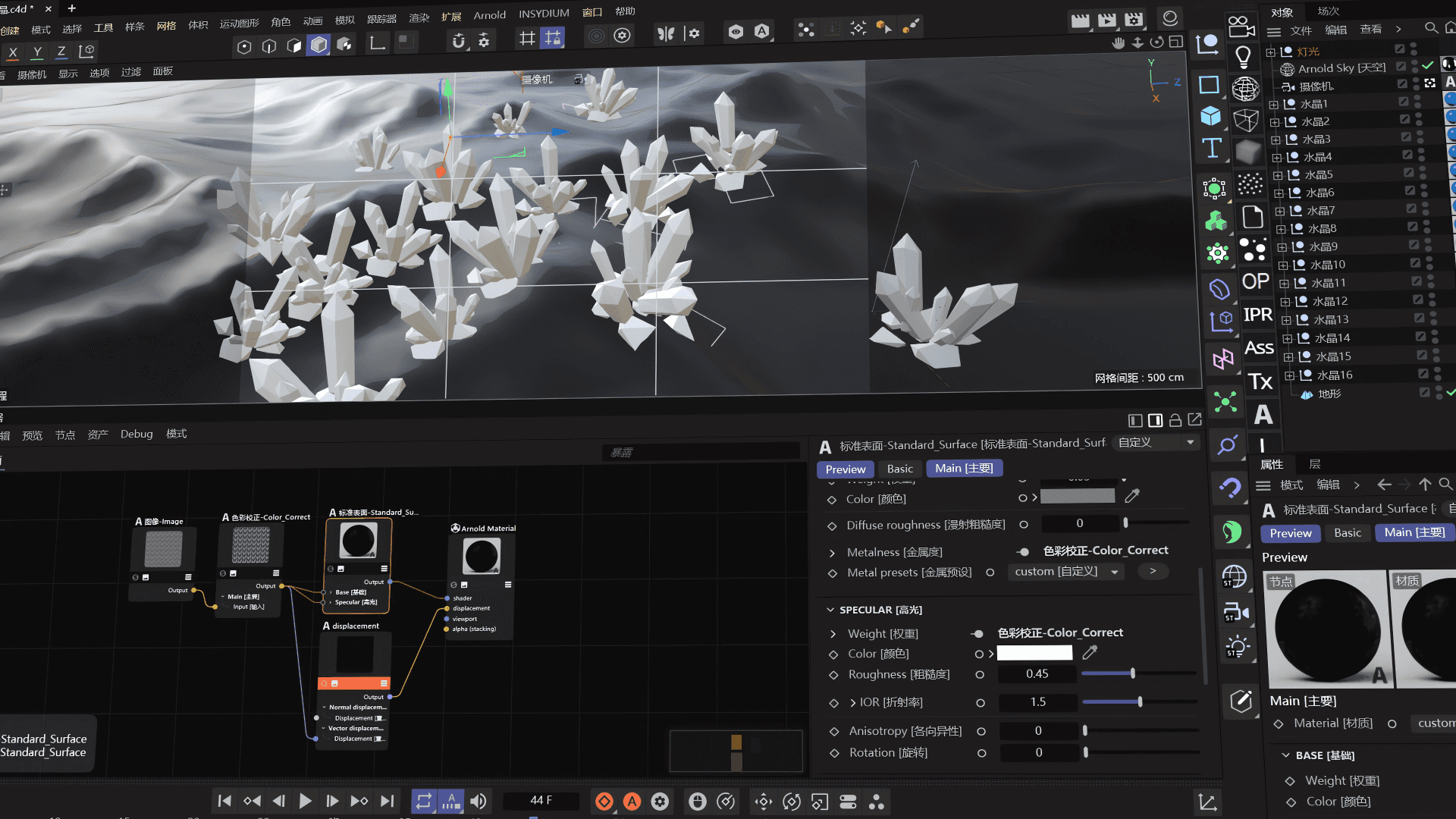
Task: Click the Preview button in material editor
Action: (845, 469)
